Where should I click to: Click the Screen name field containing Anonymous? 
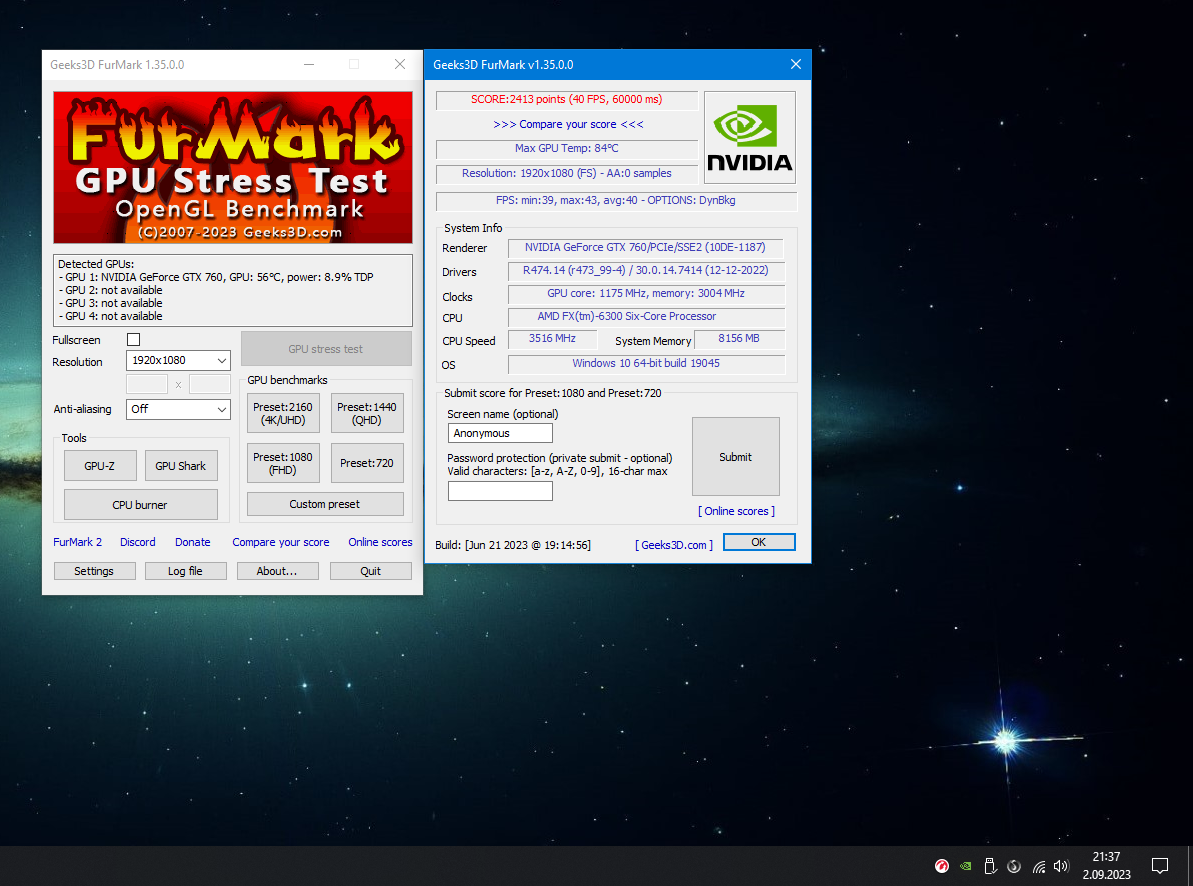(500, 433)
